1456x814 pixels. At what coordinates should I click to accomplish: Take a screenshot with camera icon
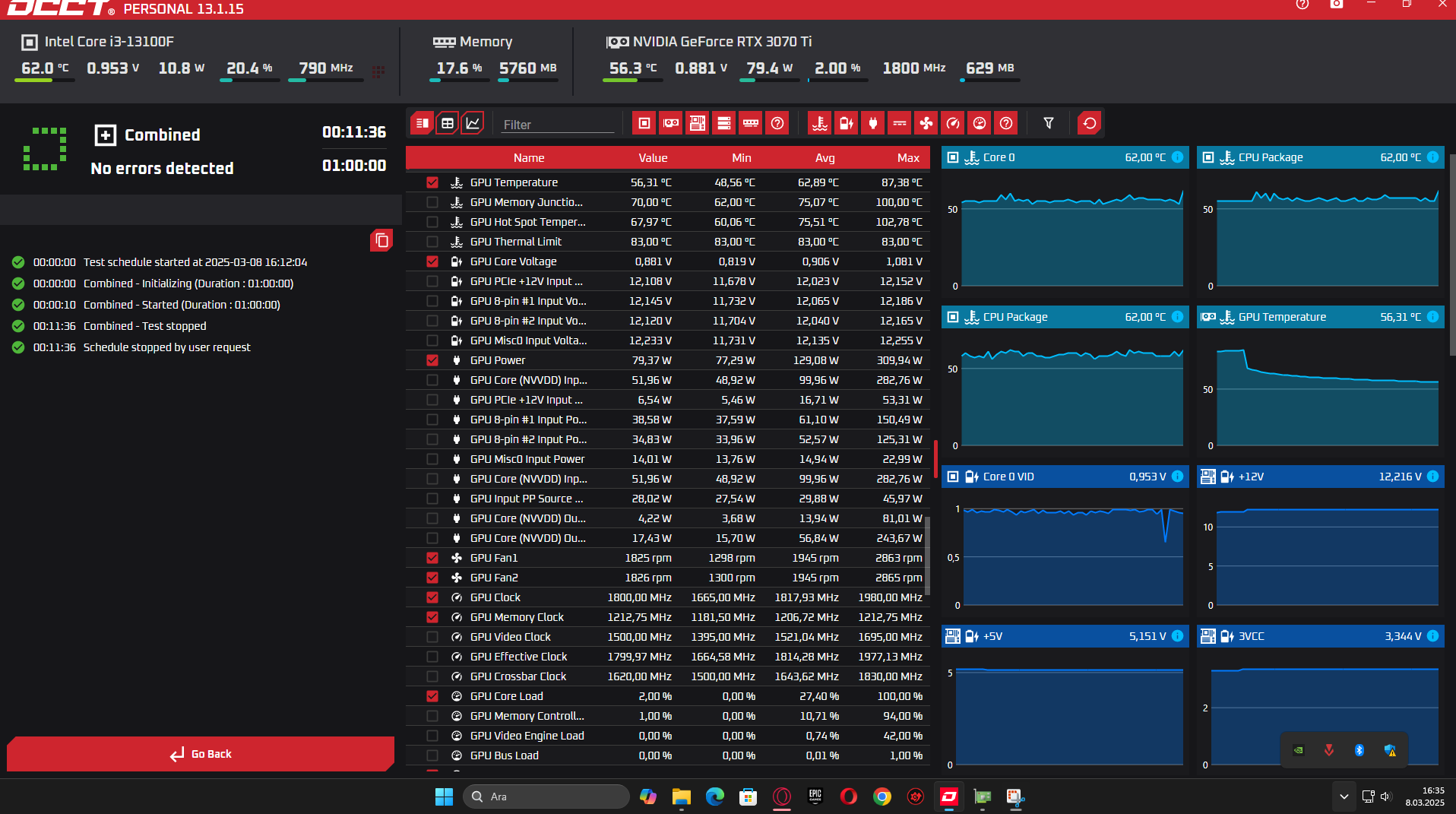(x=1337, y=5)
